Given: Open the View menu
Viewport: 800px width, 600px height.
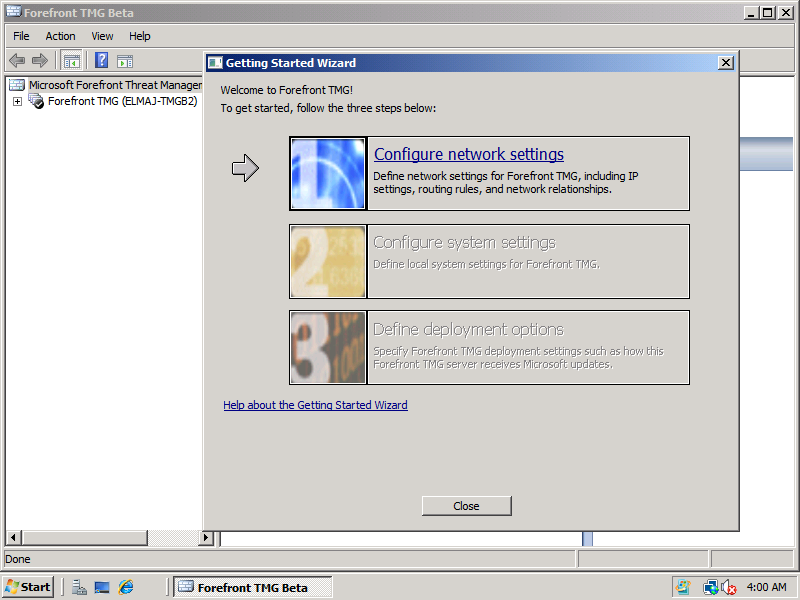Looking at the screenshot, I should (102, 36).
